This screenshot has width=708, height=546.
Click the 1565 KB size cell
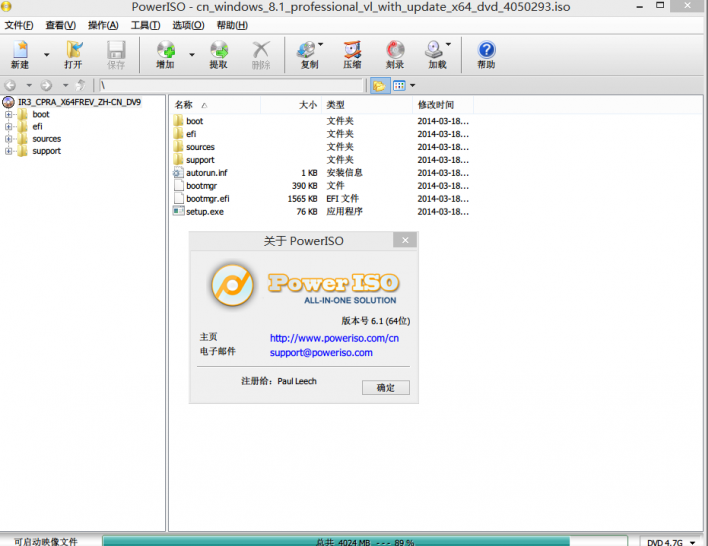coord(302,199)
